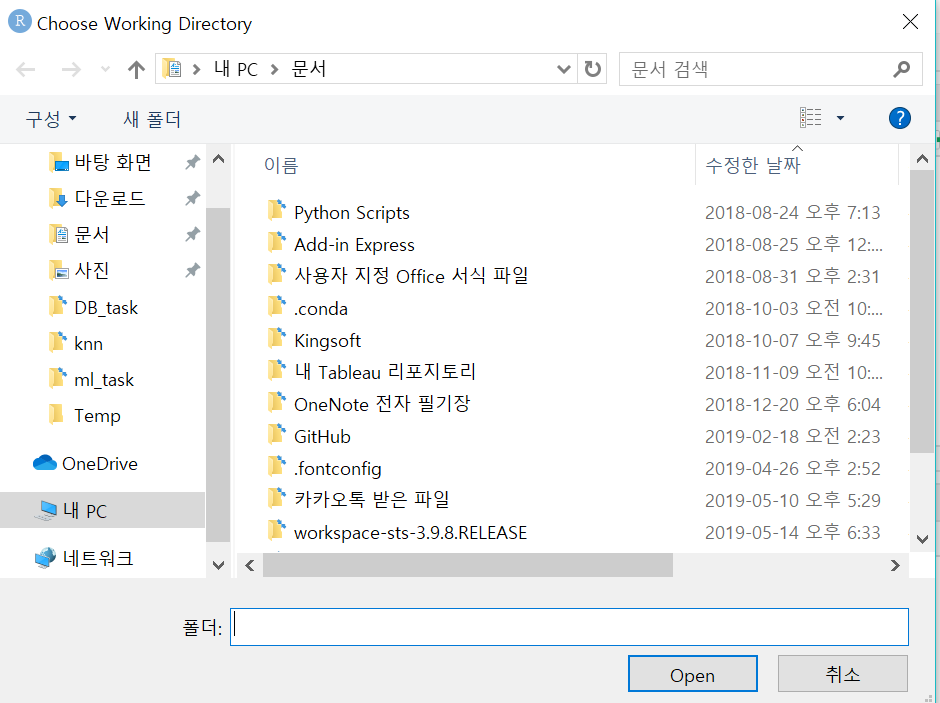The height and width of the screenshot is (703, 940).
Task: Click the 내 PC breadcrumb segment
Action: pyautogui.click(x=236, y=69)
